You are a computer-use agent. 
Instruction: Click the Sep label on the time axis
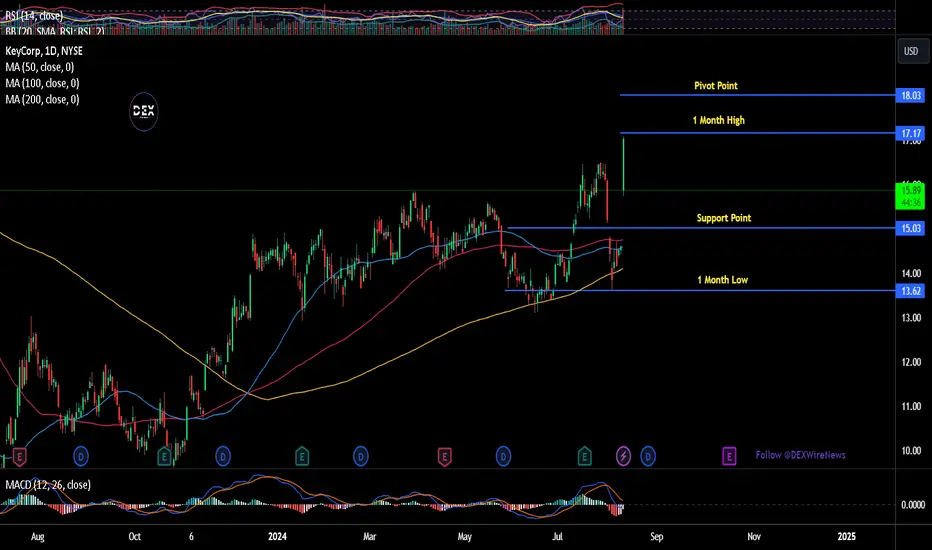(x=656, y=537)
